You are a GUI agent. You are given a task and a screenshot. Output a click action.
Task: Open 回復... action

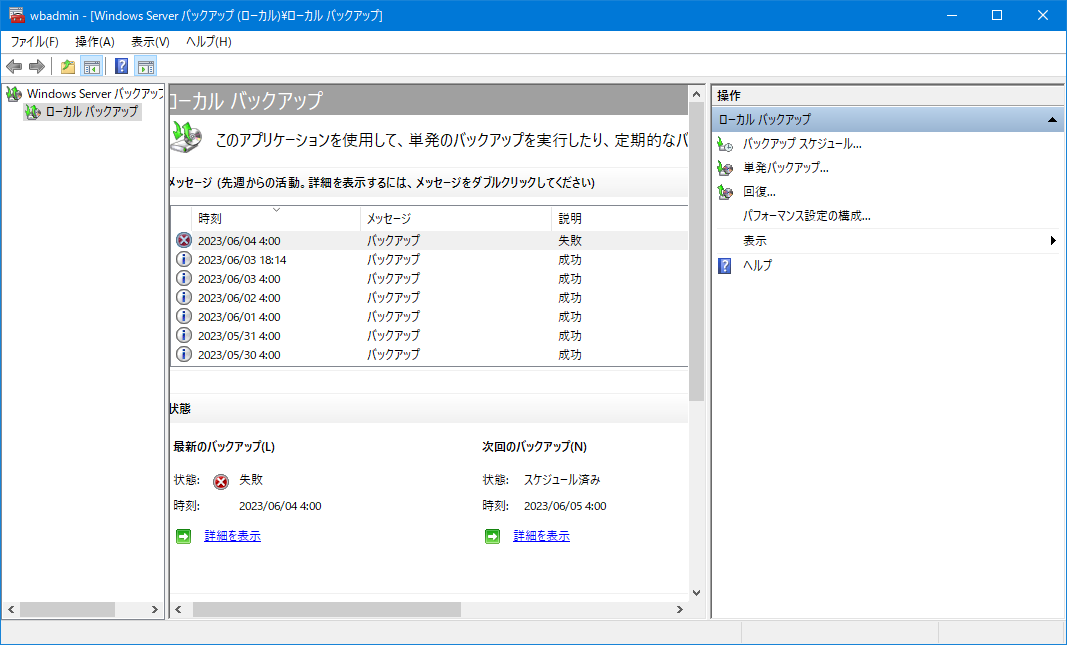click(759, 193)
